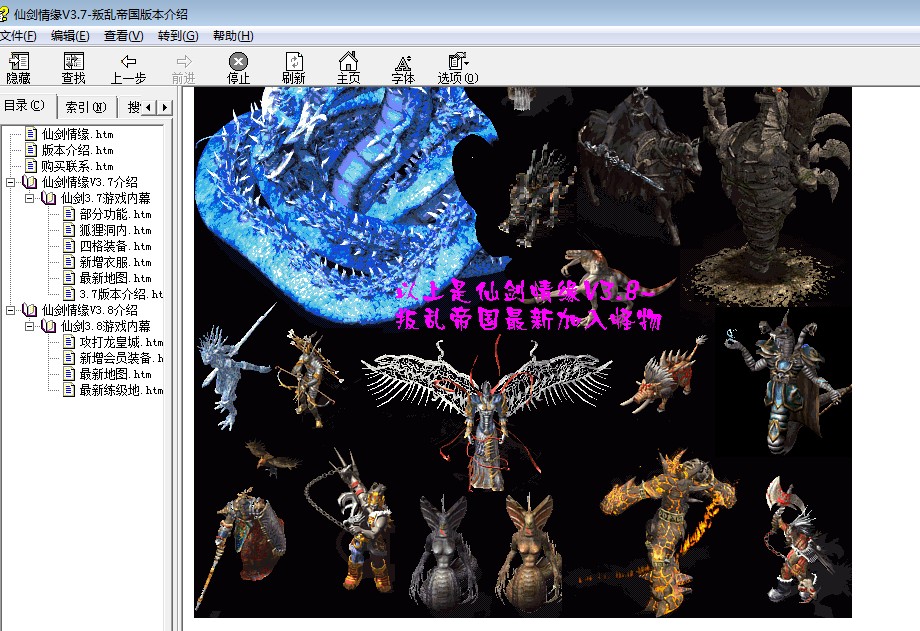920x631 pixels.
Task: Switch to the partially hidden 搜 tab
Action: point(133,107)
